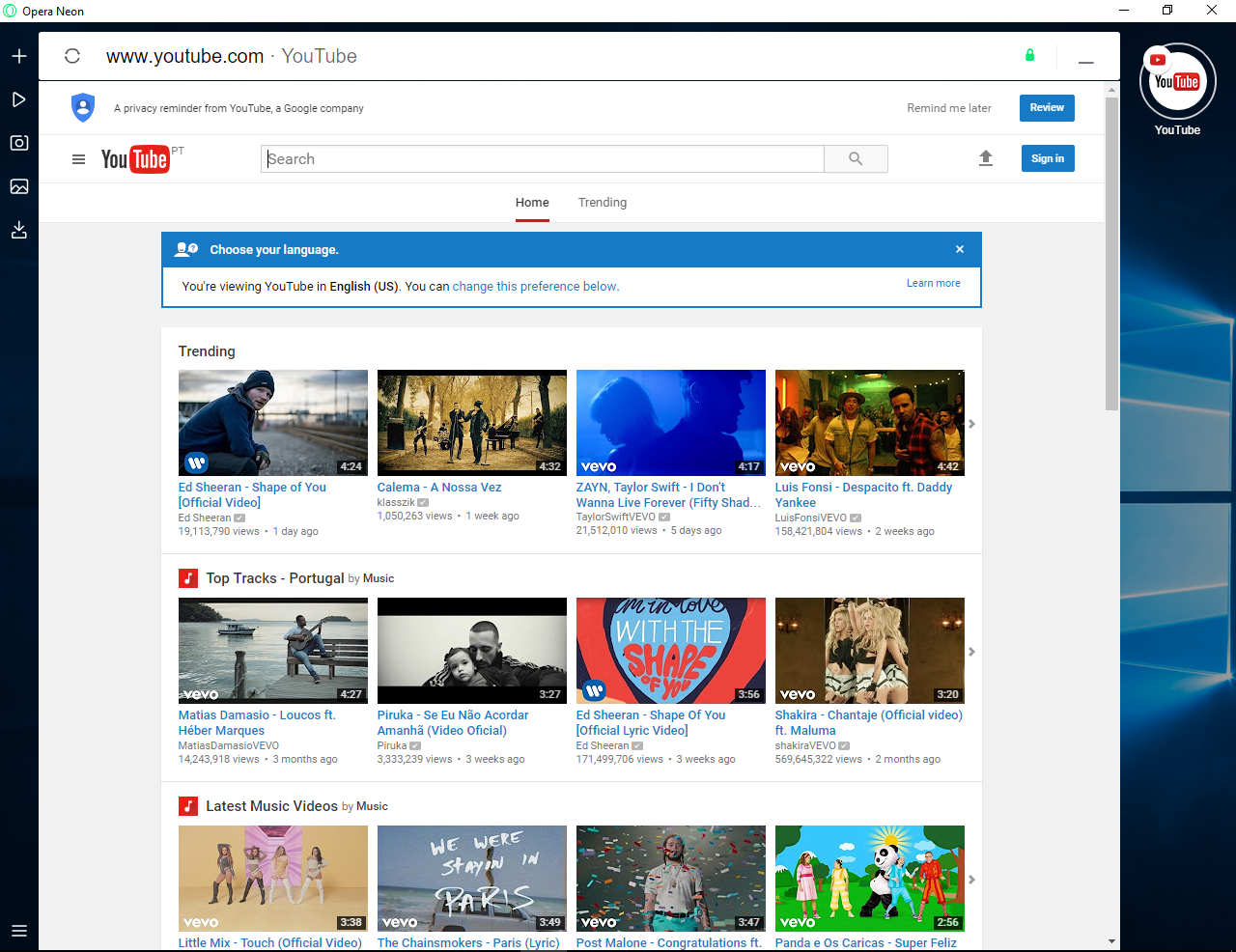1236x952 pixels.
Task: Click the address bar URL
Action: pos(184,56)
